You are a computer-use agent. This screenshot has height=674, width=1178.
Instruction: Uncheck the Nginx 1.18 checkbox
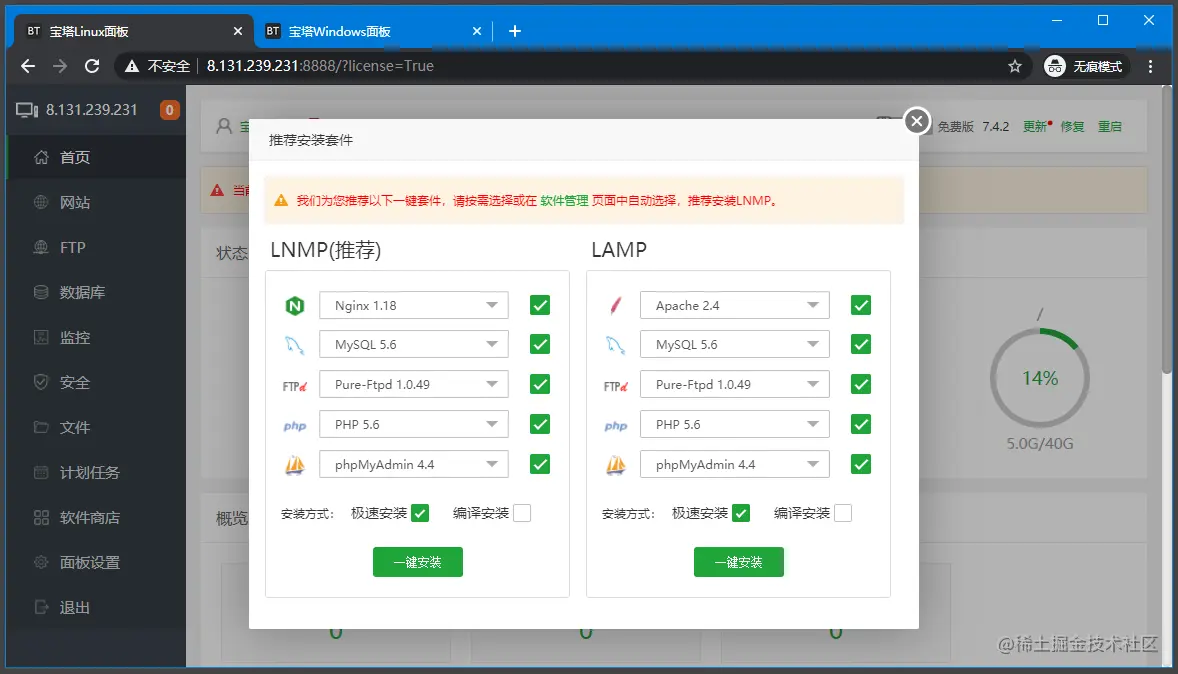539,305
